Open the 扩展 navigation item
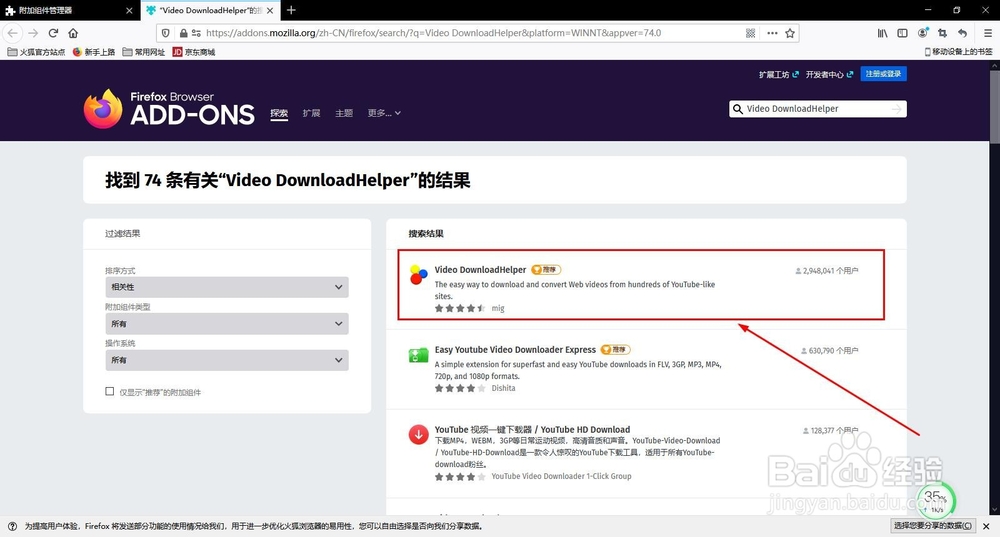 pyautogui.click(x=311, y=113)
